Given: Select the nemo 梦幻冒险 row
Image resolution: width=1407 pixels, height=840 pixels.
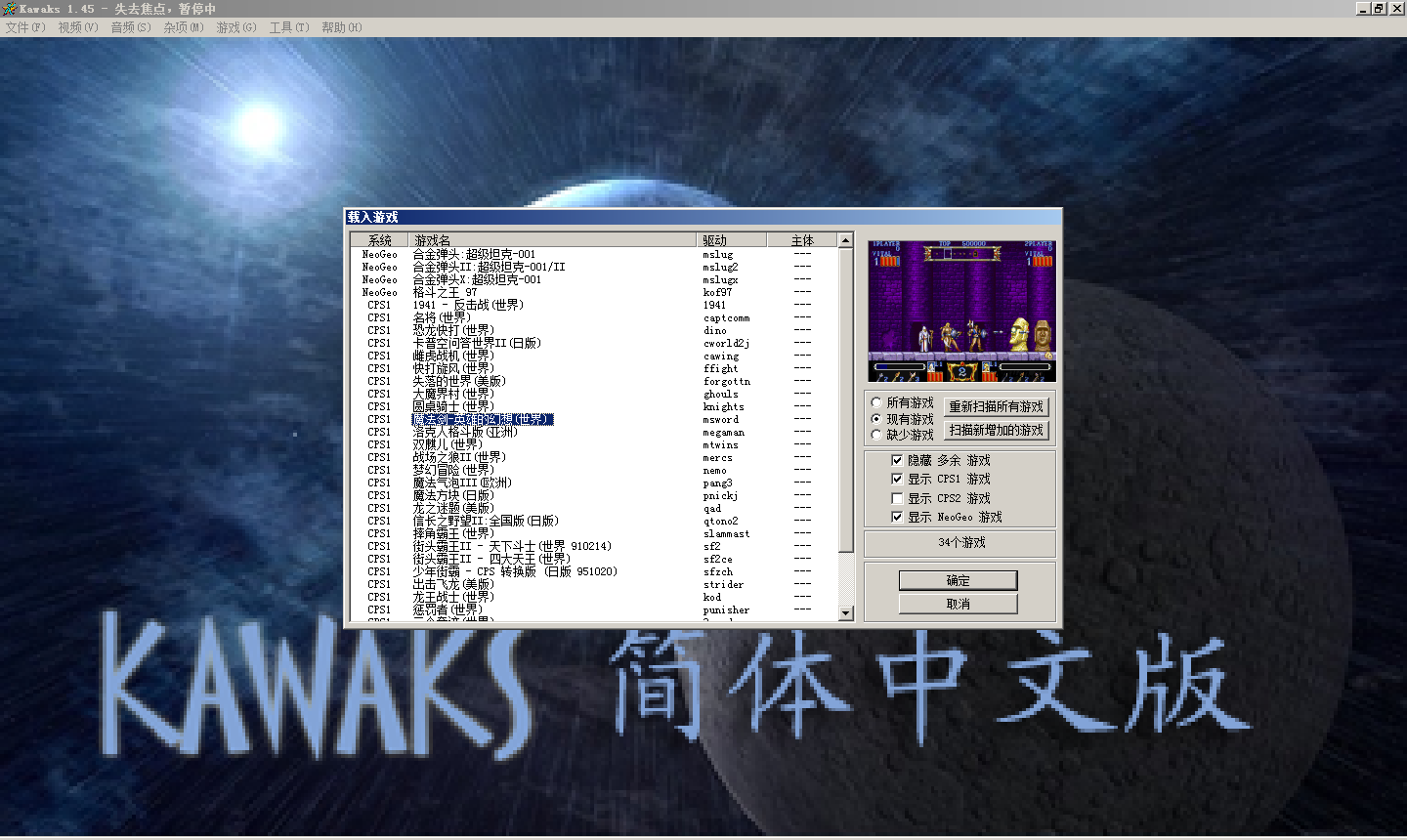Looking at the screenshot, I should (594, 470).
